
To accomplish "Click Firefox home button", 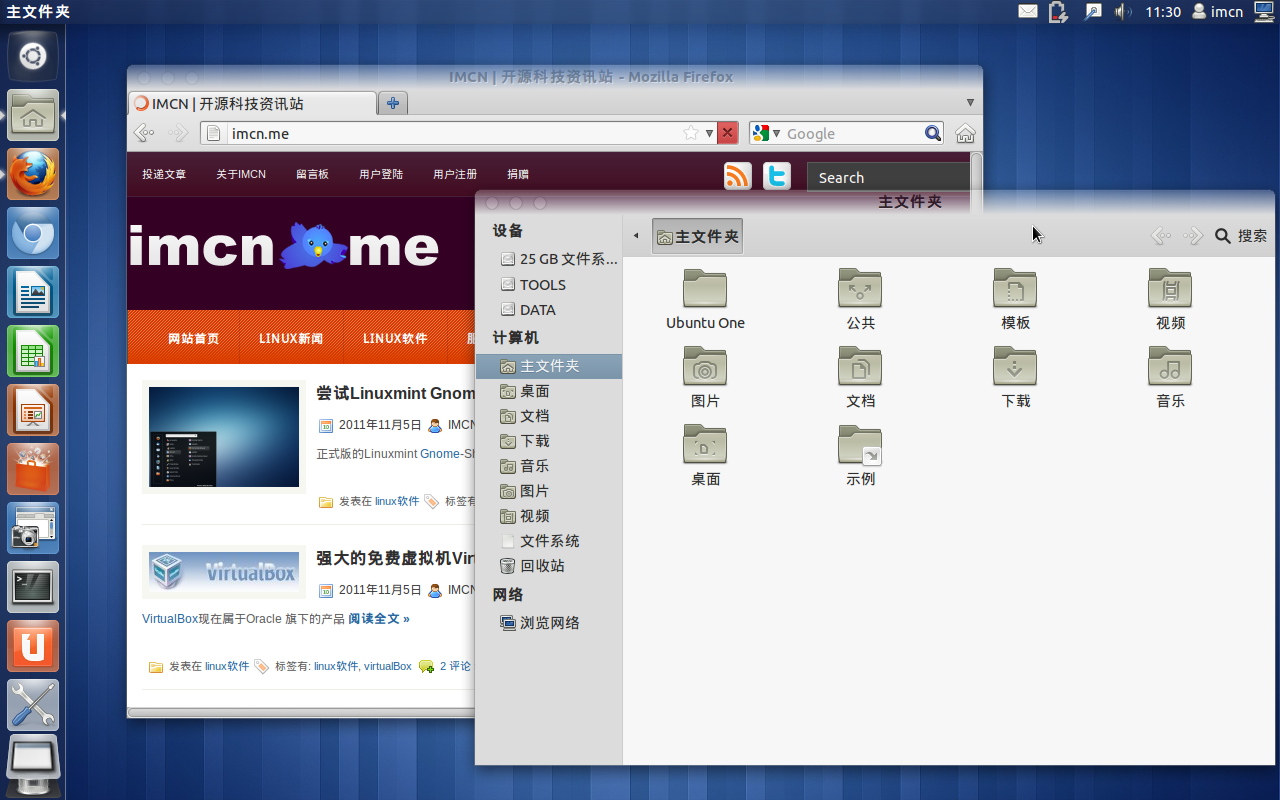I will [x=965, y=133].
